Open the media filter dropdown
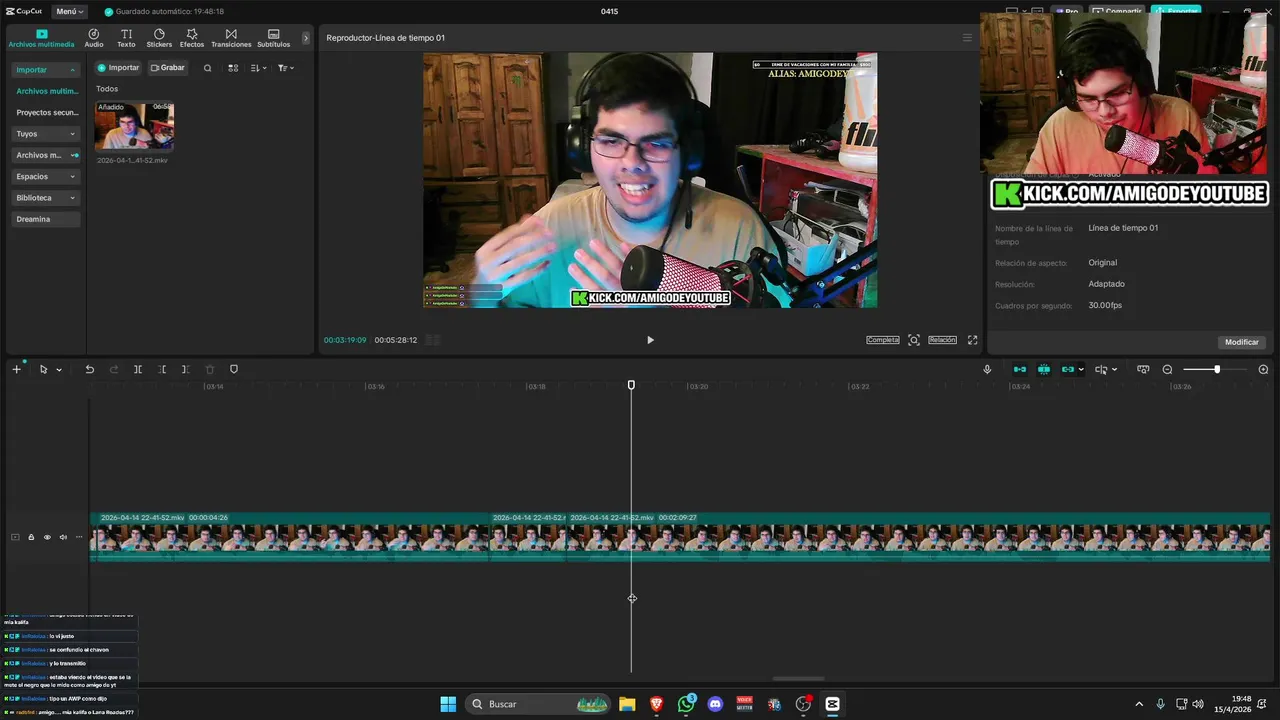This screenshot has height=720, width=1280. coord(286,68)
